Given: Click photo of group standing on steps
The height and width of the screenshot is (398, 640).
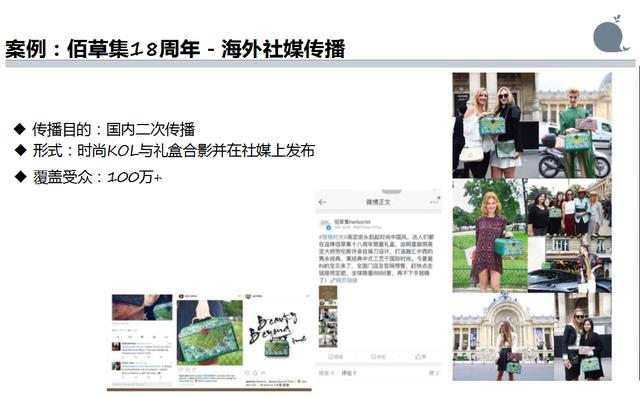Looking at the screenshot, I should [x=570, y=207].
